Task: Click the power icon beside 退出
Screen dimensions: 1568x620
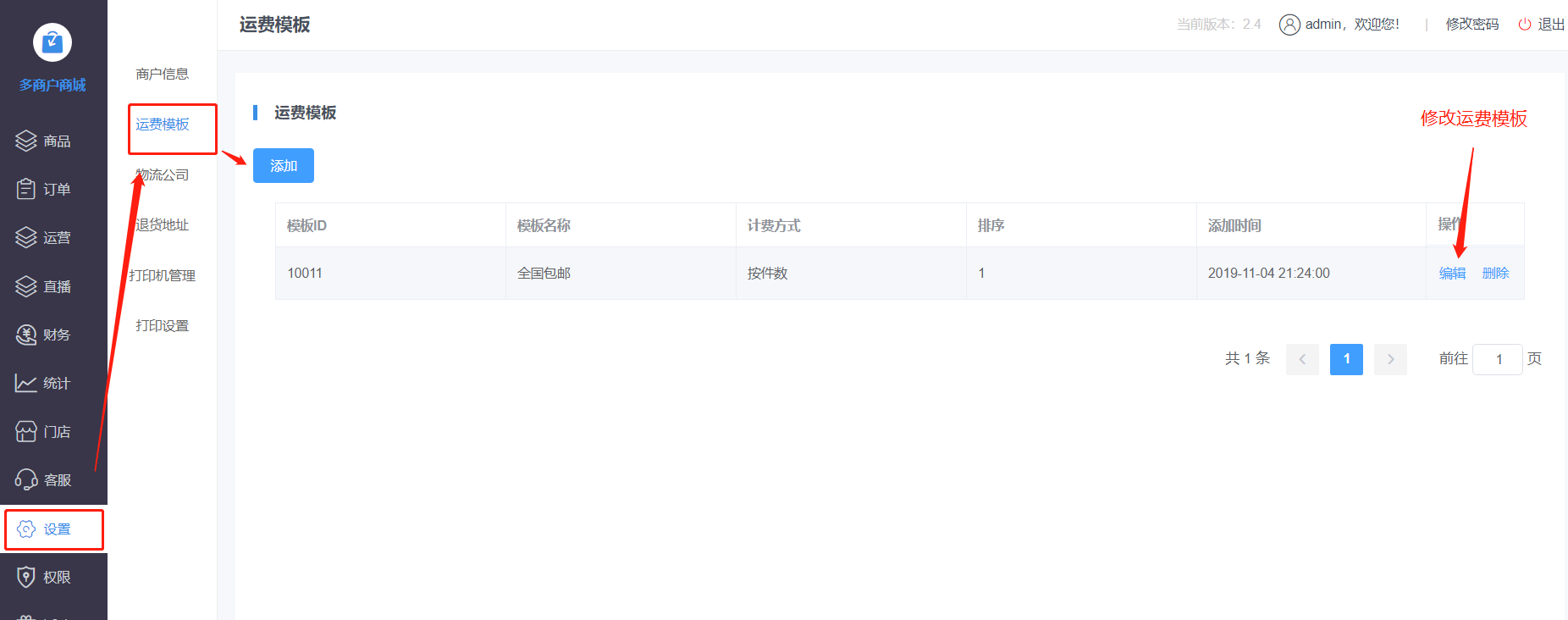Action: [x=1524, y=25]
